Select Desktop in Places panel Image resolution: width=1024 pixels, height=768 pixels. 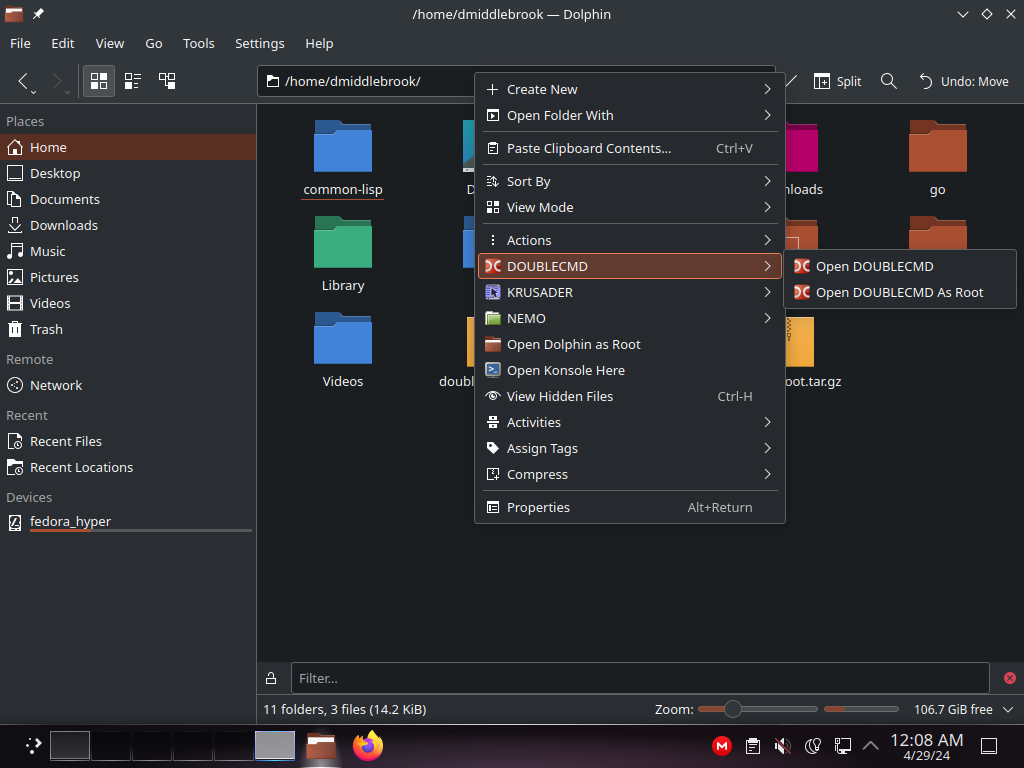tap(128, 174)
